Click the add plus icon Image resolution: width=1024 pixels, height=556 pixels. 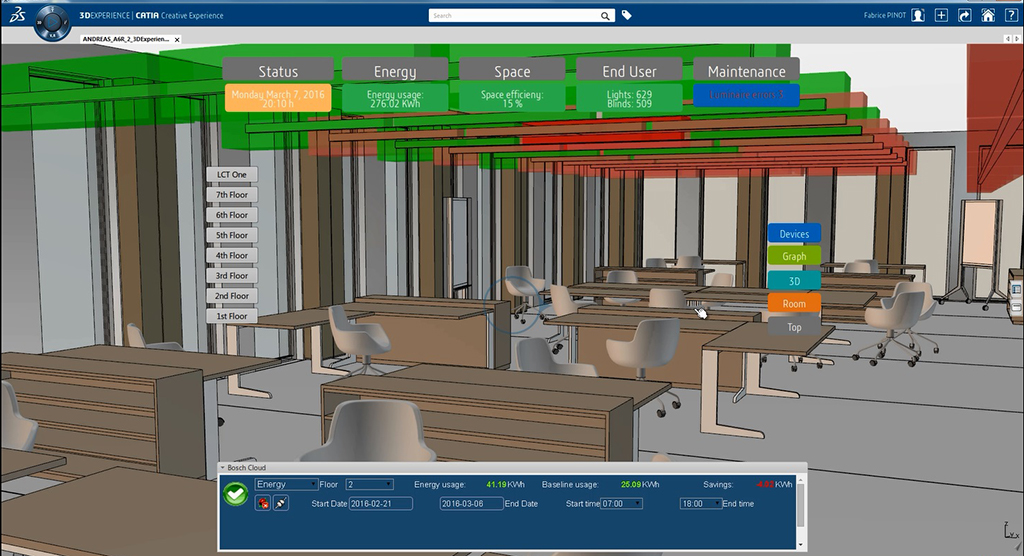pyautogui.click(x=941, y=16)
